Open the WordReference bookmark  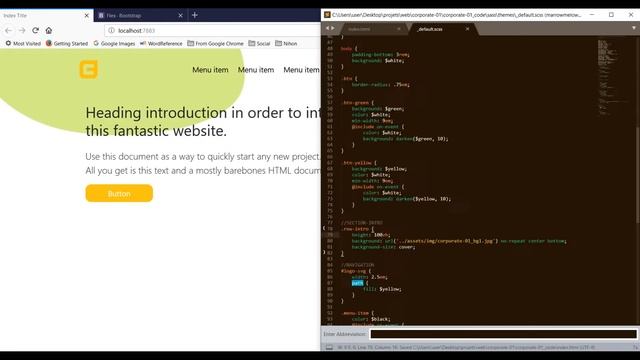point(161,43)
